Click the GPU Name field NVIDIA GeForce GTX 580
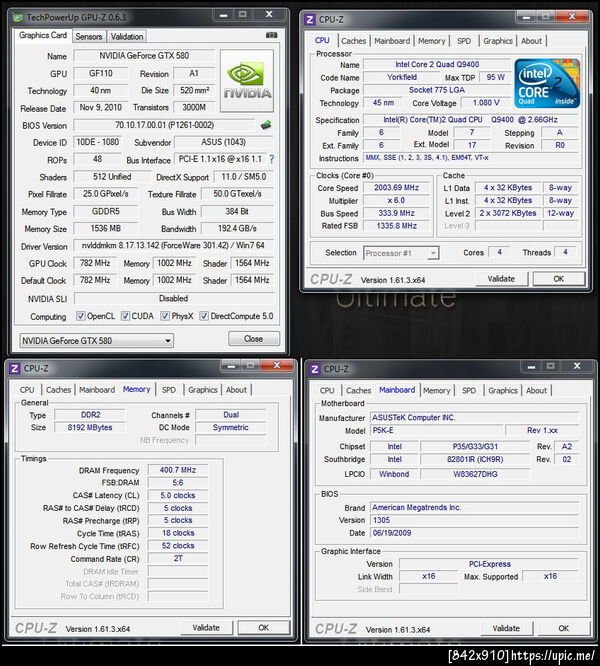Viewport: 600px width, 666px height. (x=144, y=56)
